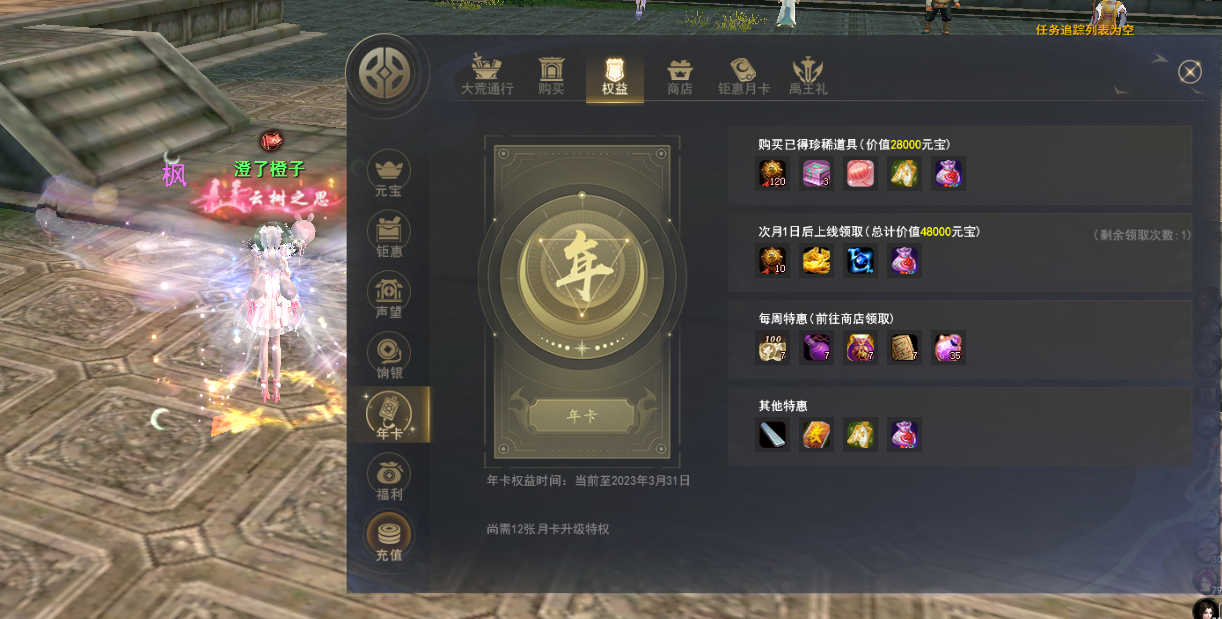Close the 权益 panel with X button
This screenshot has height=619, width=1222.
[1189, 72]
